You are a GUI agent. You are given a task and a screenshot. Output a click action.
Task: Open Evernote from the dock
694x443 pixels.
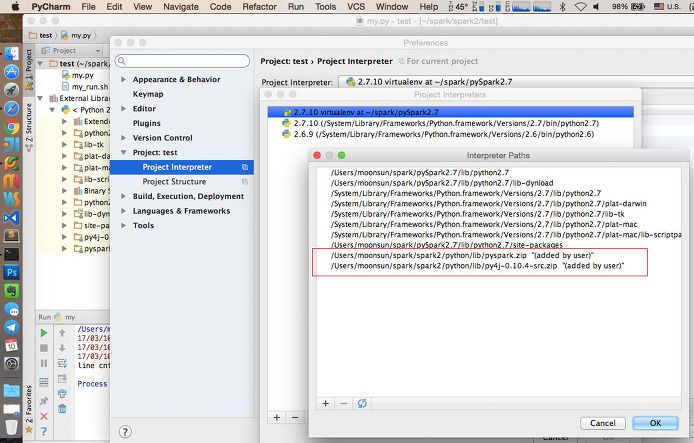[12, 291]
